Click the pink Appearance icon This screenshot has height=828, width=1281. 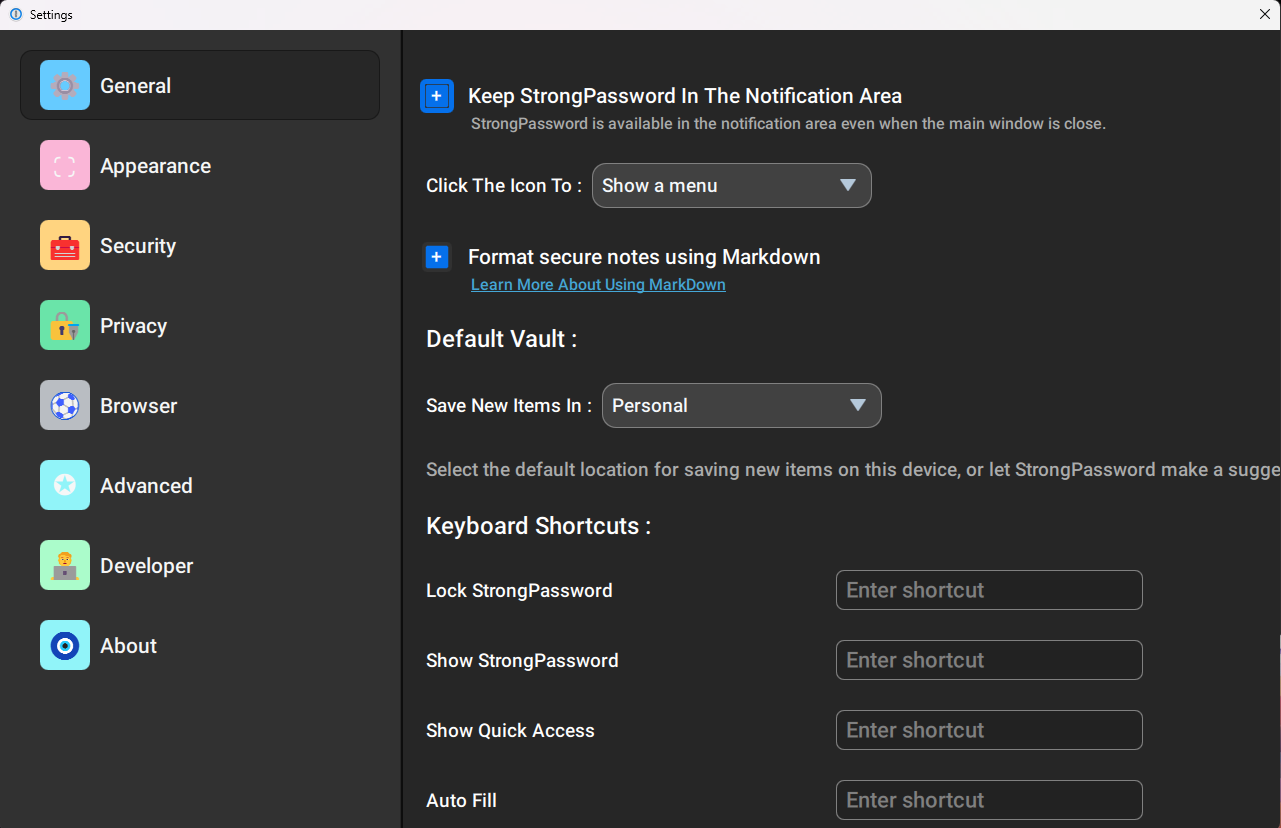pos(65,165)
